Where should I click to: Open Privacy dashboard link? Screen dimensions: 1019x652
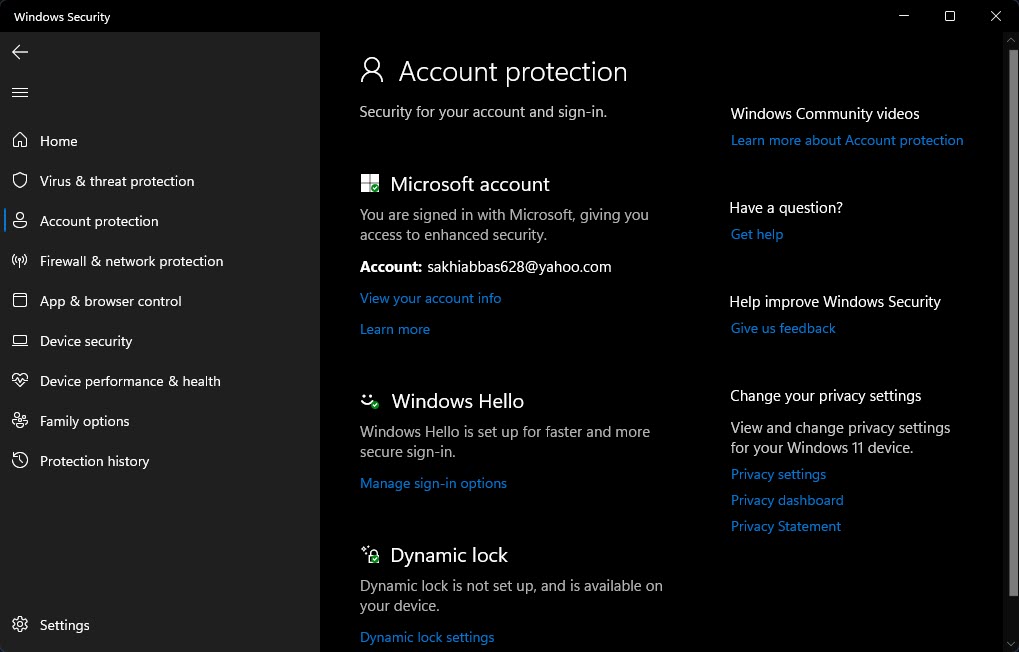click(x=787, y=501)
